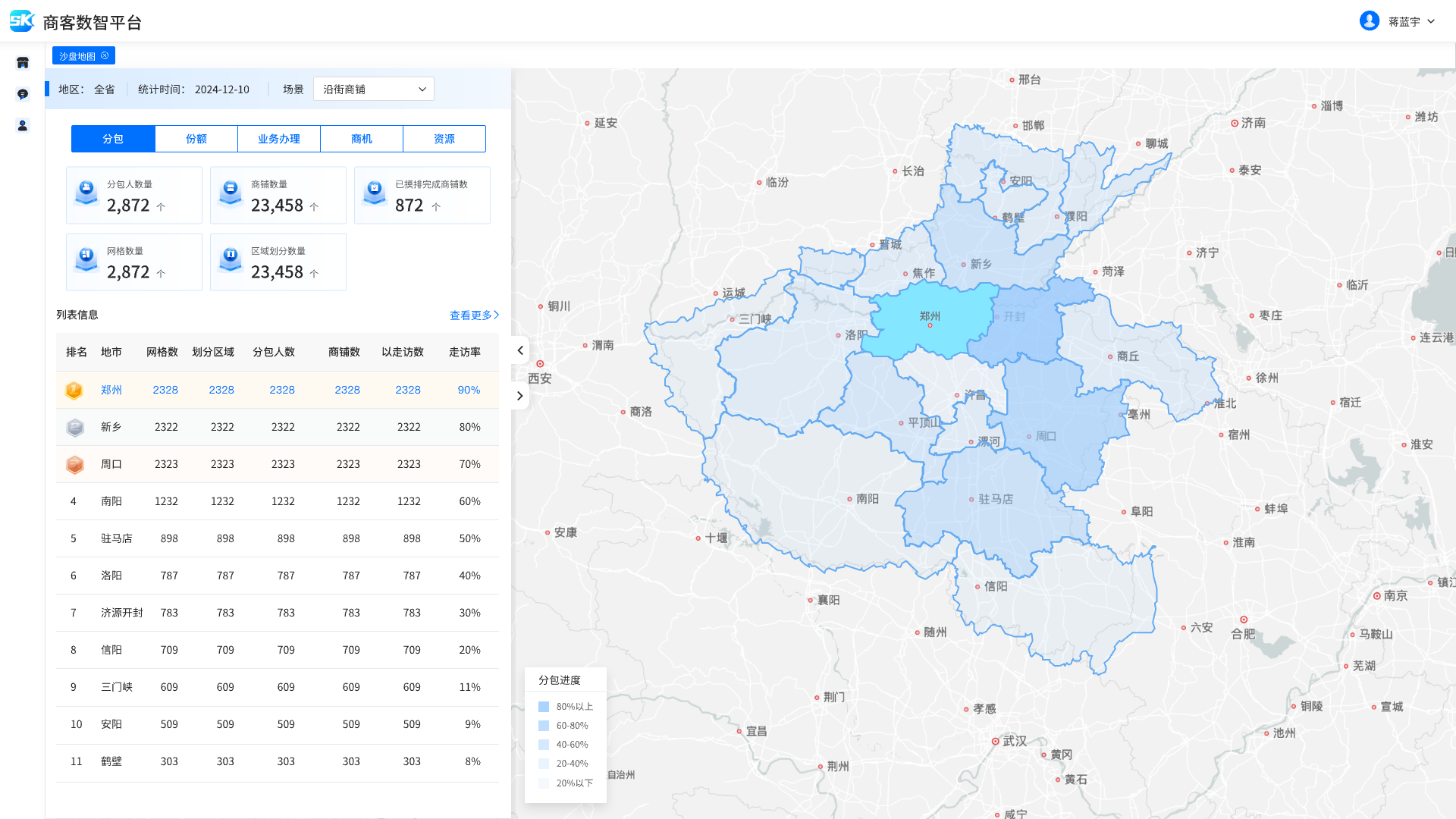The width and height of the screenshot is (1456, 819).
Task: Open the 场景 dropdown showing 沿街商铺
Action: [374, 89]
